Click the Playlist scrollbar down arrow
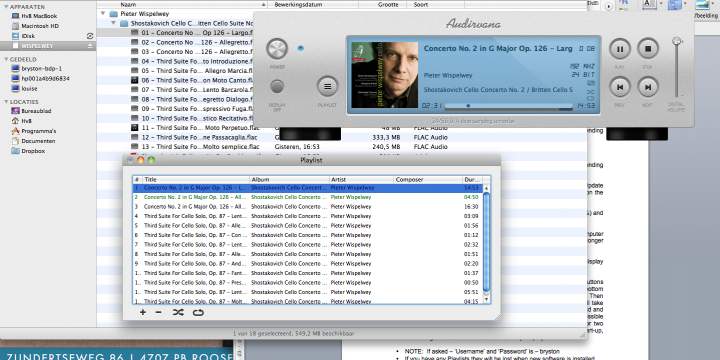 coord(486,300)
